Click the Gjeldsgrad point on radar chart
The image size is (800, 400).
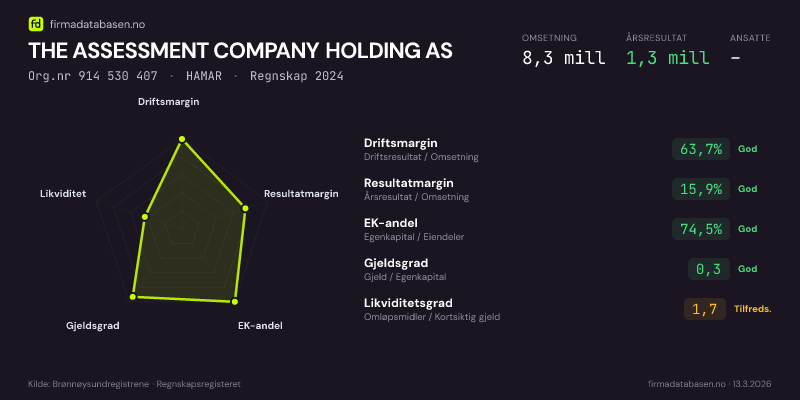(x=132, y=298)
